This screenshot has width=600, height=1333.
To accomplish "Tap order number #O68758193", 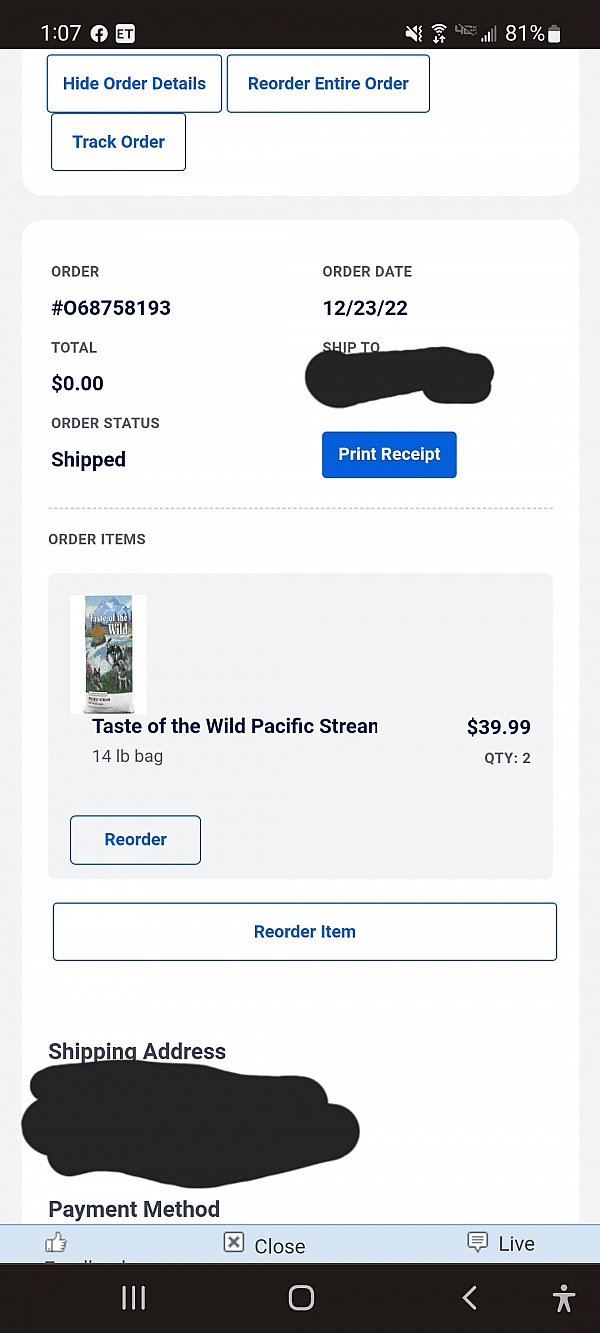I will 111,308.
